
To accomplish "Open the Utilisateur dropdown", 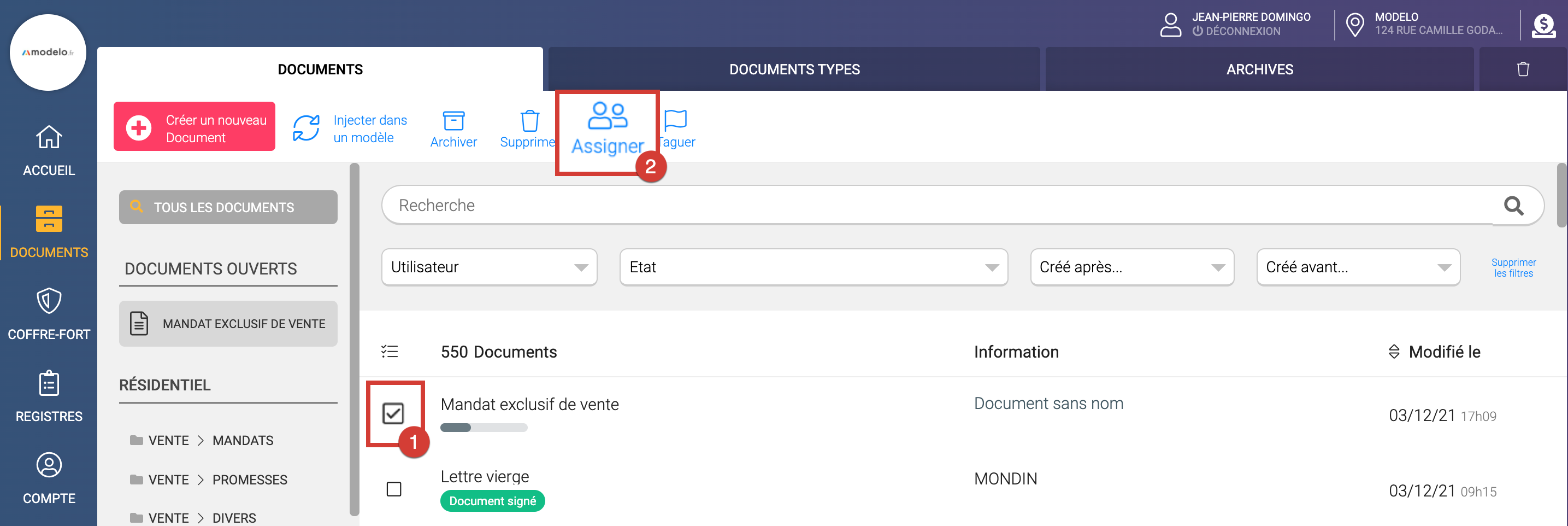I will [489, 267].
